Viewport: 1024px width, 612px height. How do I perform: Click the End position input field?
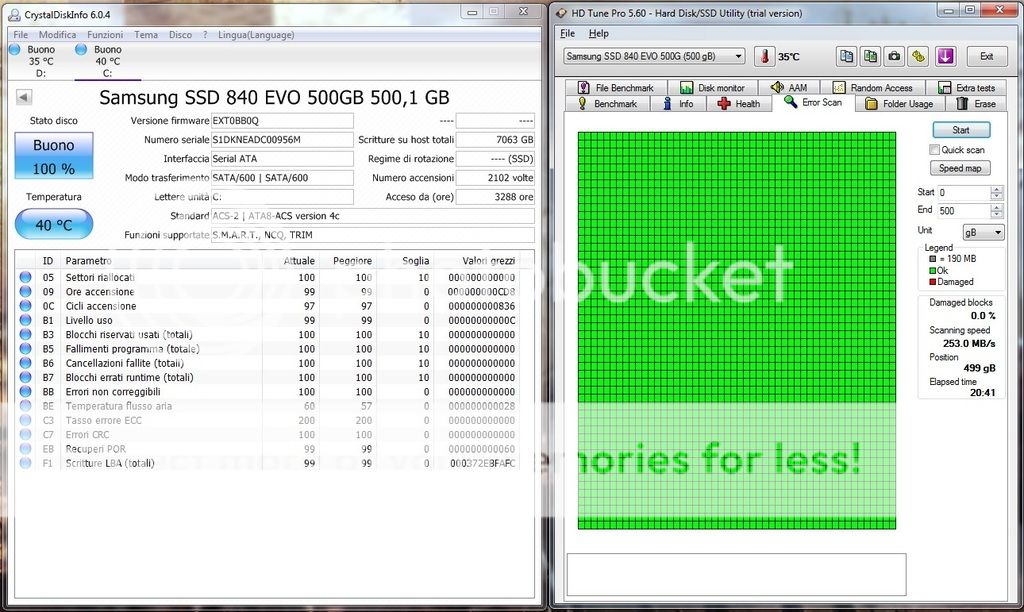pos(964,210)
